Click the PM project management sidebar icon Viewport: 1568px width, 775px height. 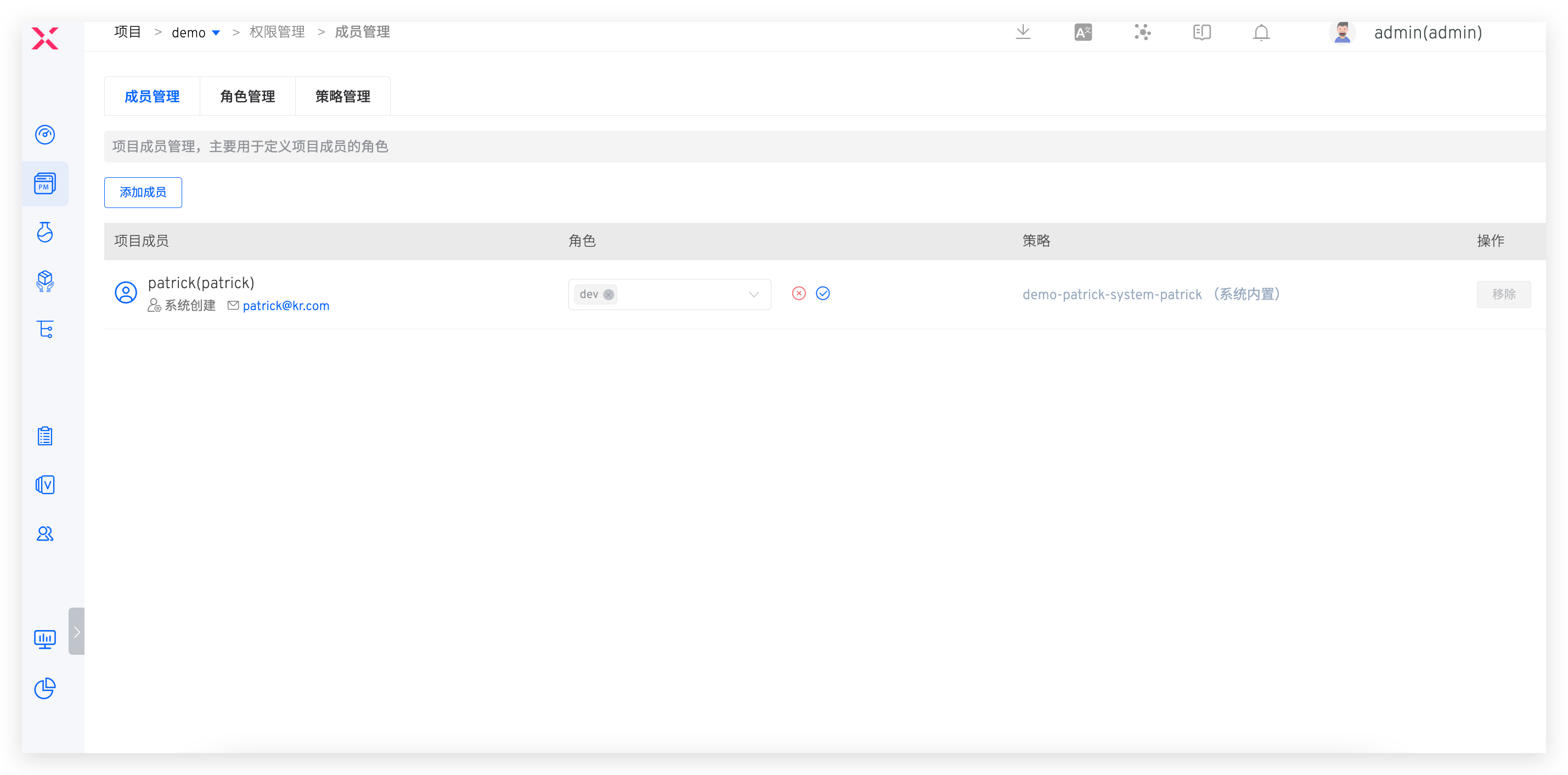pos(45,183)
